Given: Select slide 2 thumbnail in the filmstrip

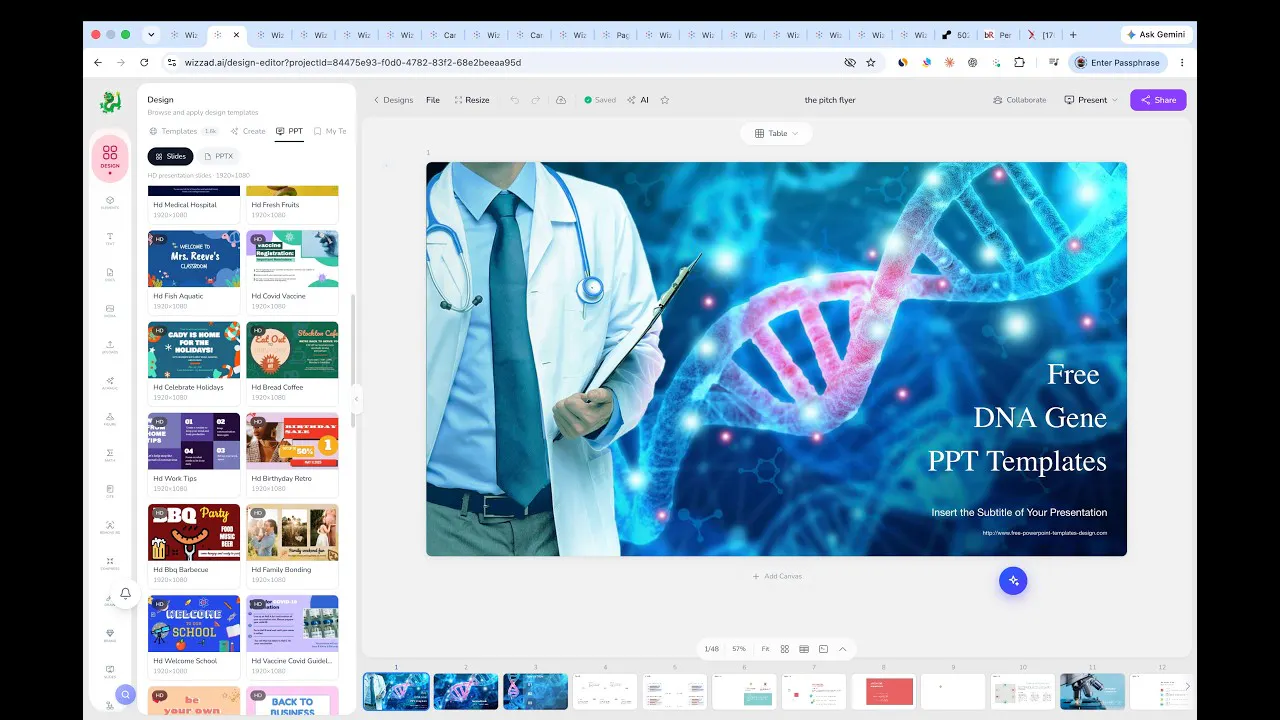Looking at the screenshot, I should pyautogui.click(x=466, y=691).
